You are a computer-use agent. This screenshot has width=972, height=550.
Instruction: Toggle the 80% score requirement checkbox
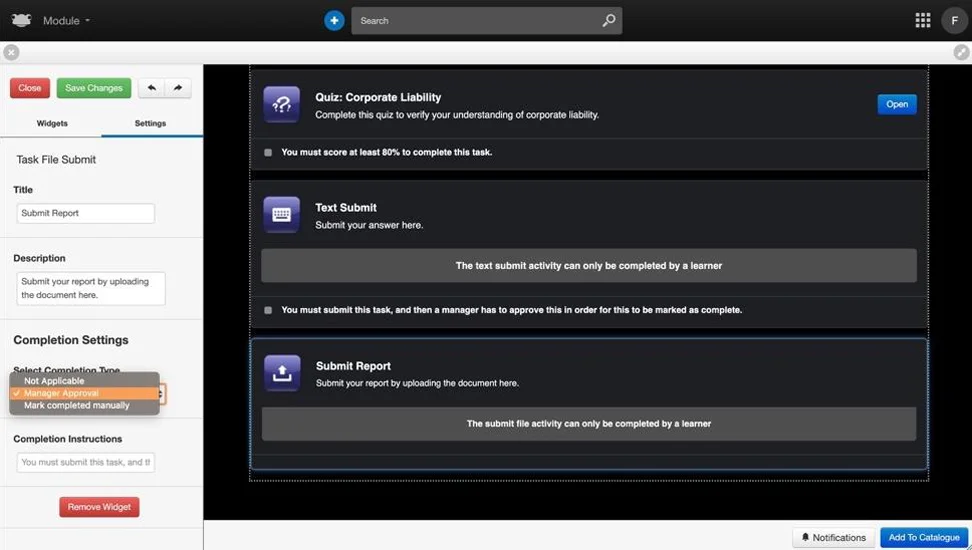pos(268,153)
